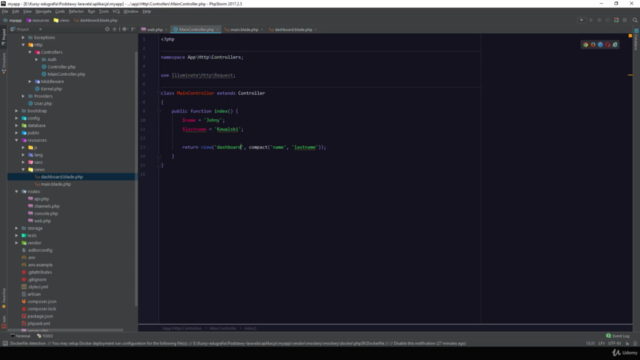Open in Safari browser icon
640x360 pixels.
[600, 44]
